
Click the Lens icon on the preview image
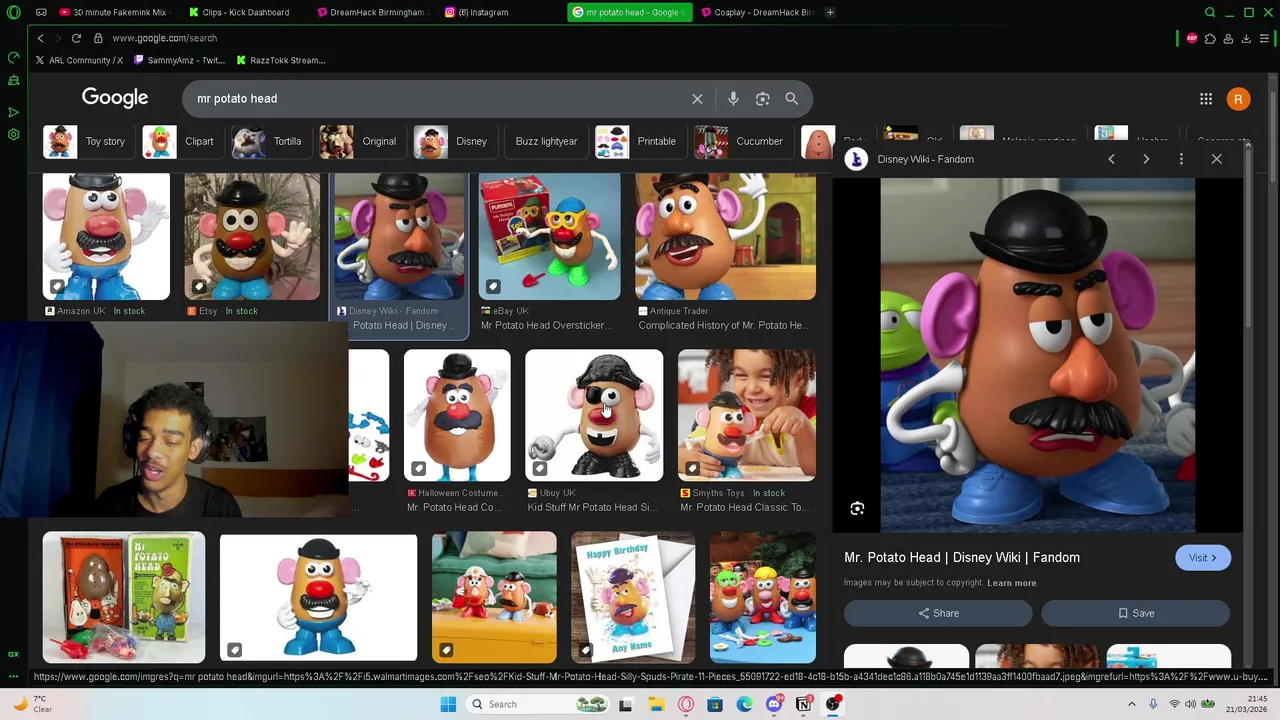(857, 509)
